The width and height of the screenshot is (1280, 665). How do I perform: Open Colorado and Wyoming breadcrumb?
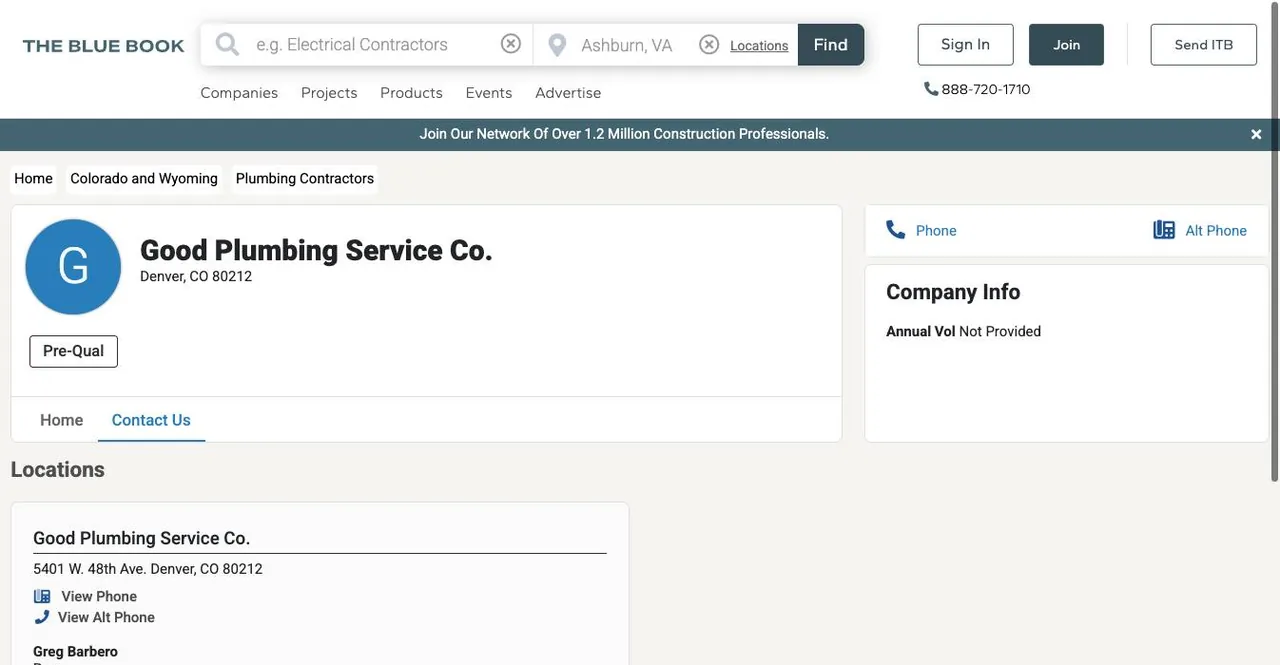(144, 179)
